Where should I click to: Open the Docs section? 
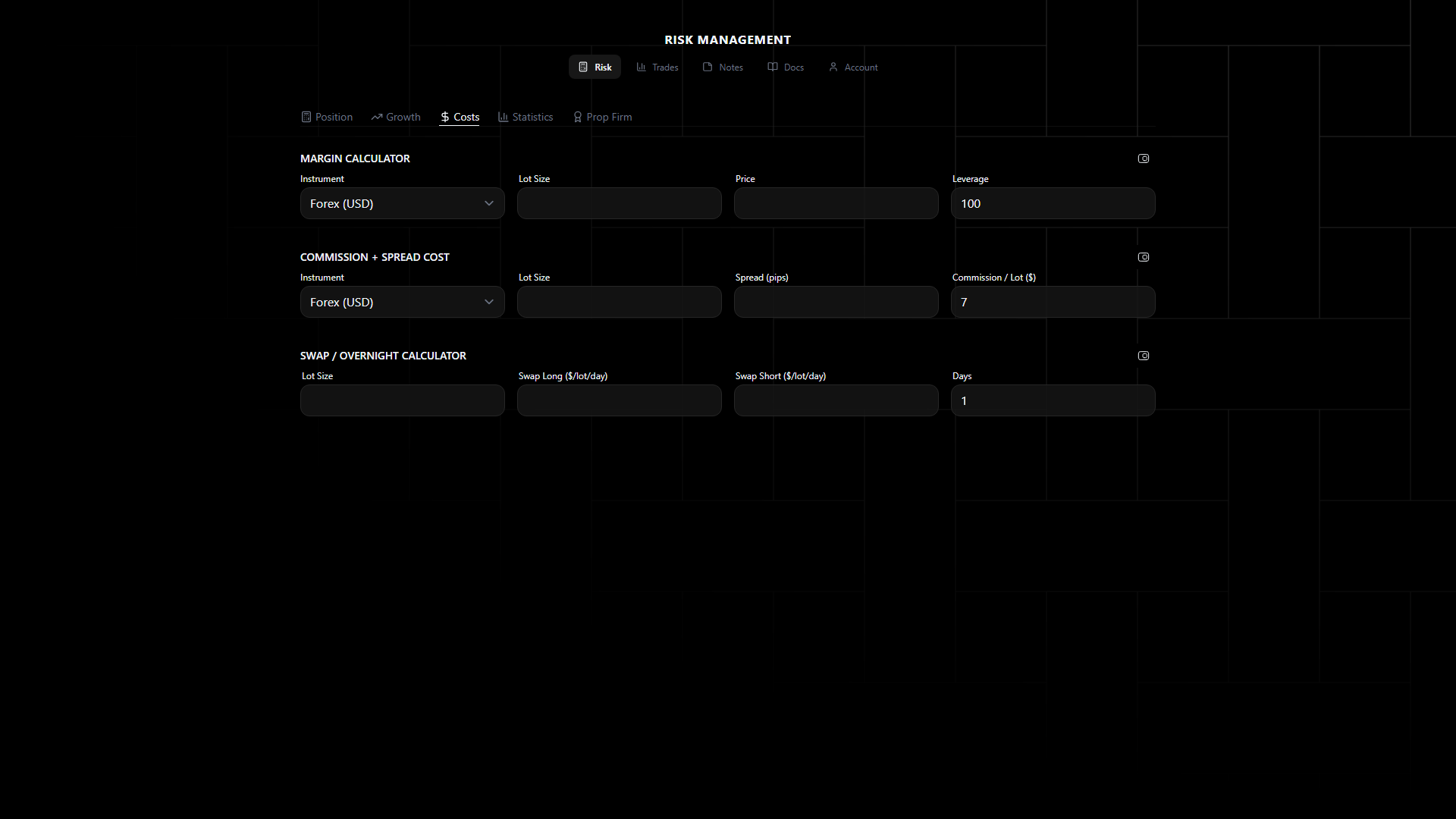pos(786,67)
